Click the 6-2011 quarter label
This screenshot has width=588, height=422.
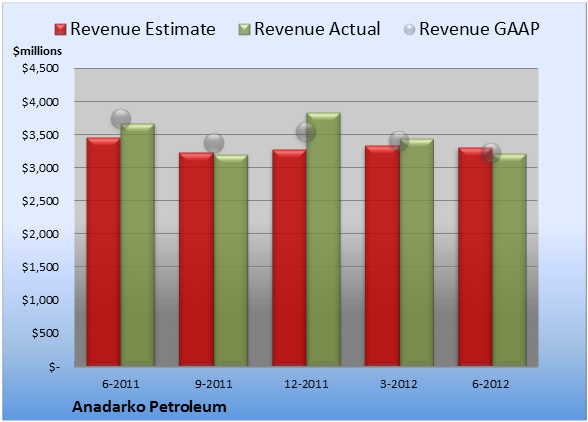121,384
